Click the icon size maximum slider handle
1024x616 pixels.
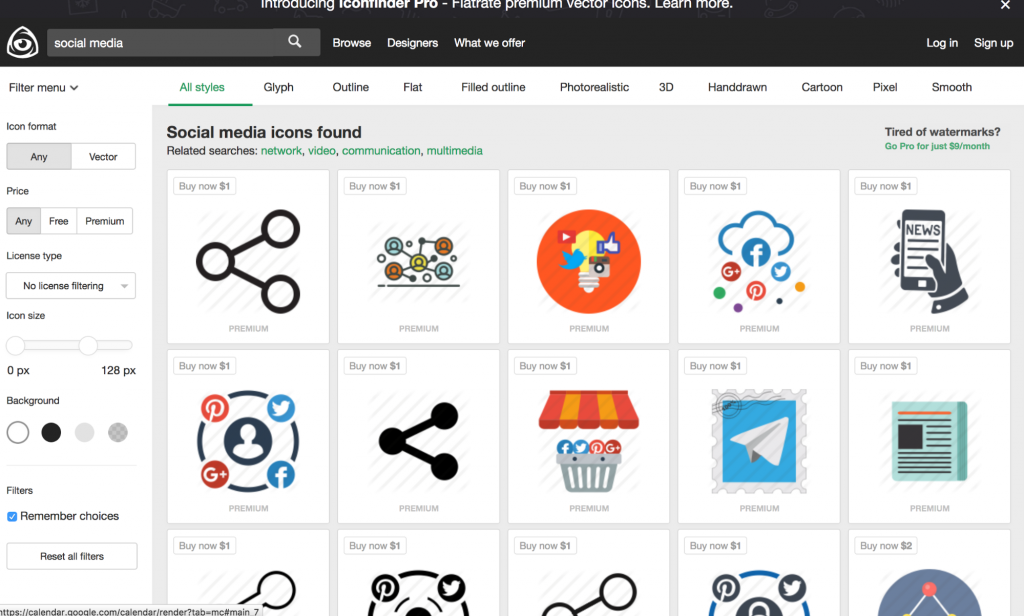pyautogui.click(x=88, y=345)
